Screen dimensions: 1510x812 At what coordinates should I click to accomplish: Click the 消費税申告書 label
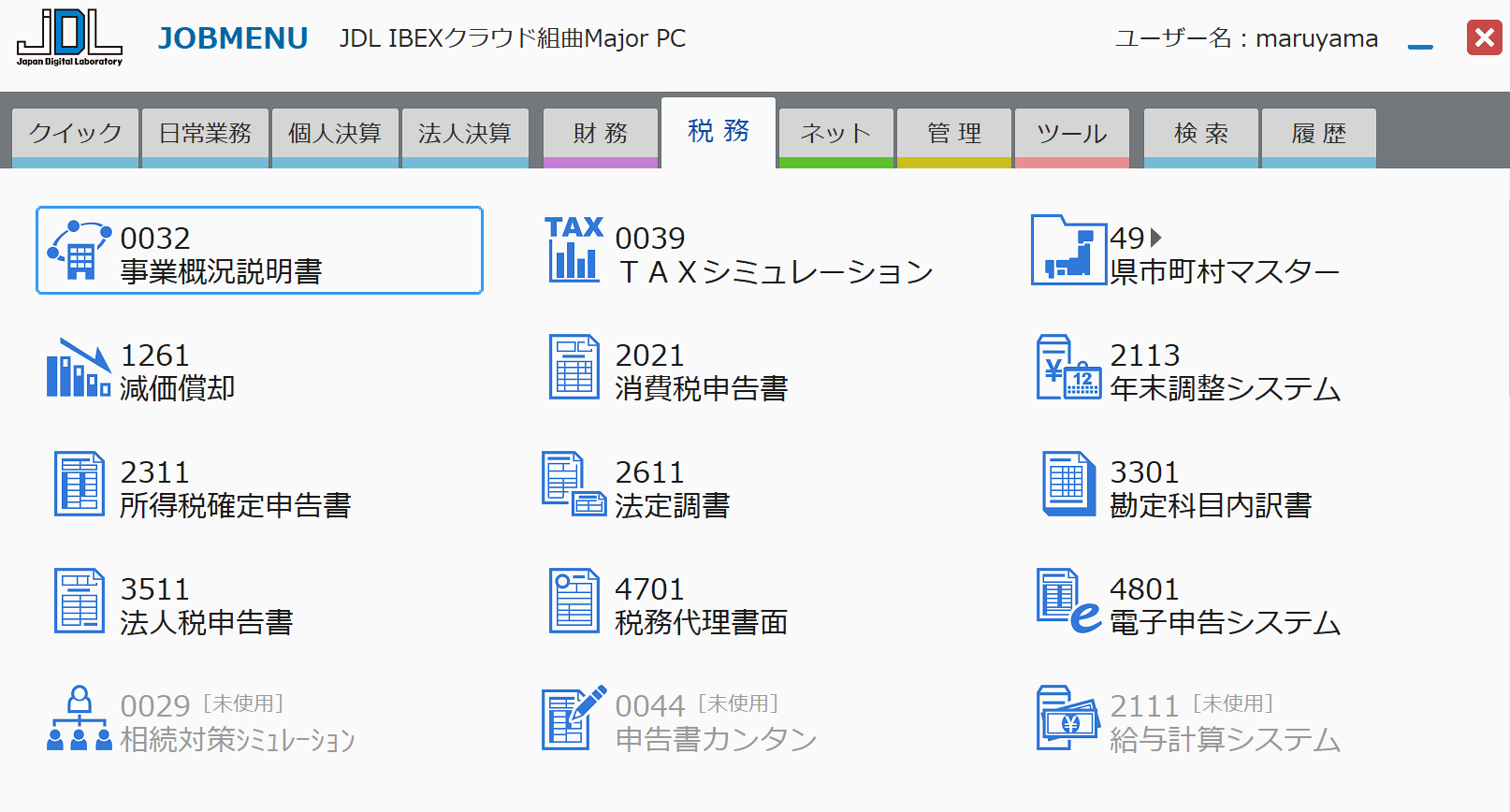tap(702, 388)
